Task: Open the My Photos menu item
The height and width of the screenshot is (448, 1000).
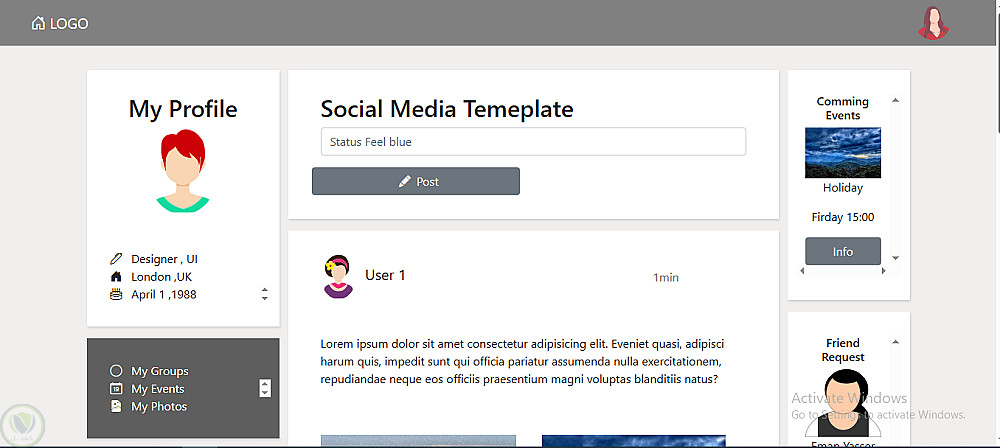Action: tap(159, 407)
